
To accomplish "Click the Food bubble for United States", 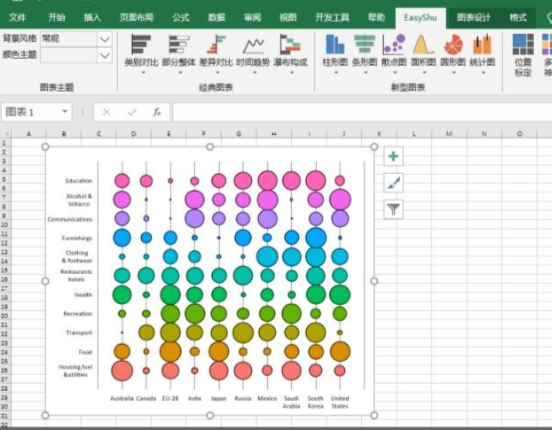I will tap(340, 351).
